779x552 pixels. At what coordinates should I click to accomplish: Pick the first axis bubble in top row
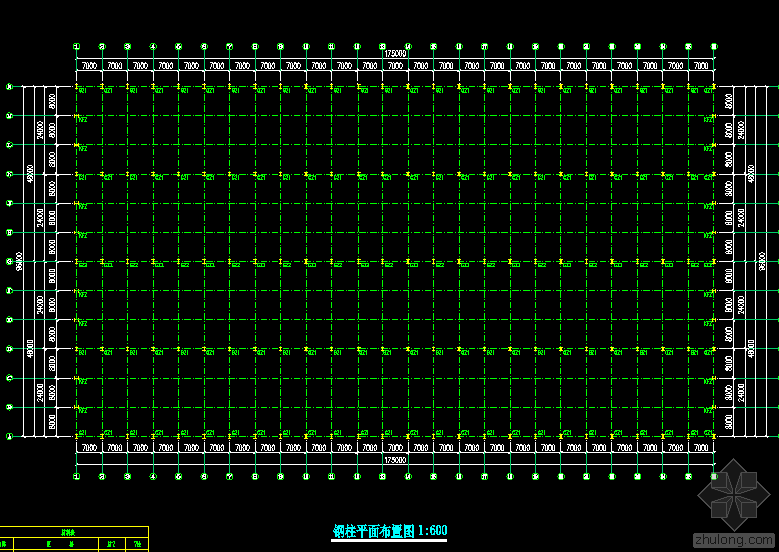coord(76,46)
